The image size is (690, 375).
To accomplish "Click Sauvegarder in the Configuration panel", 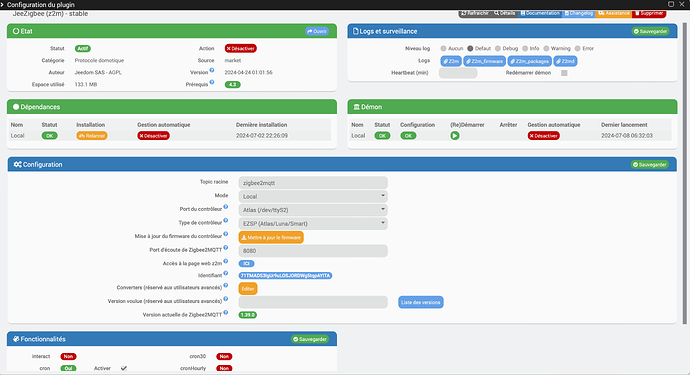I will [650, 165].
